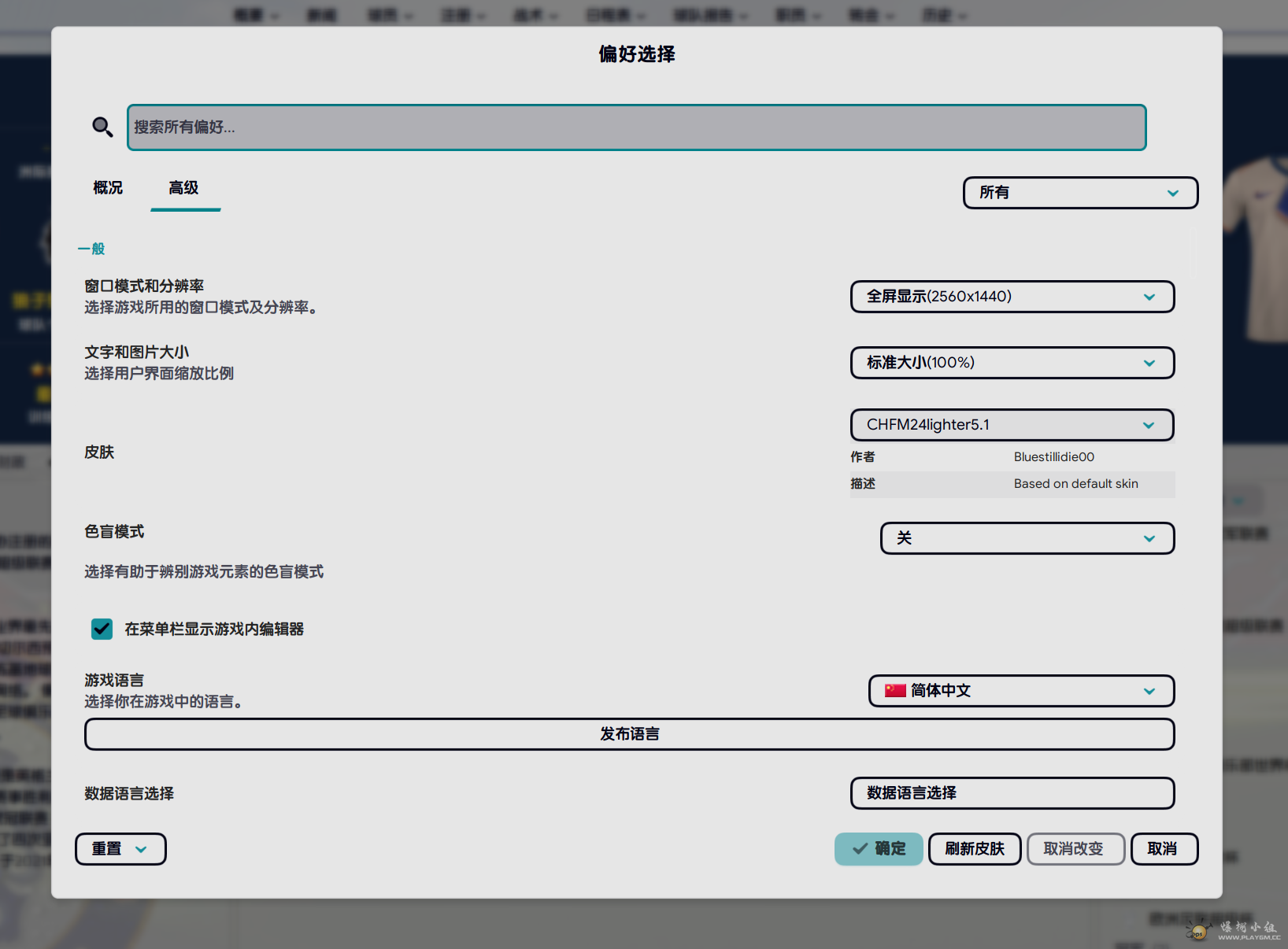
Task: Click the checkmark icon on 确定 button
Action: point(860,849)
